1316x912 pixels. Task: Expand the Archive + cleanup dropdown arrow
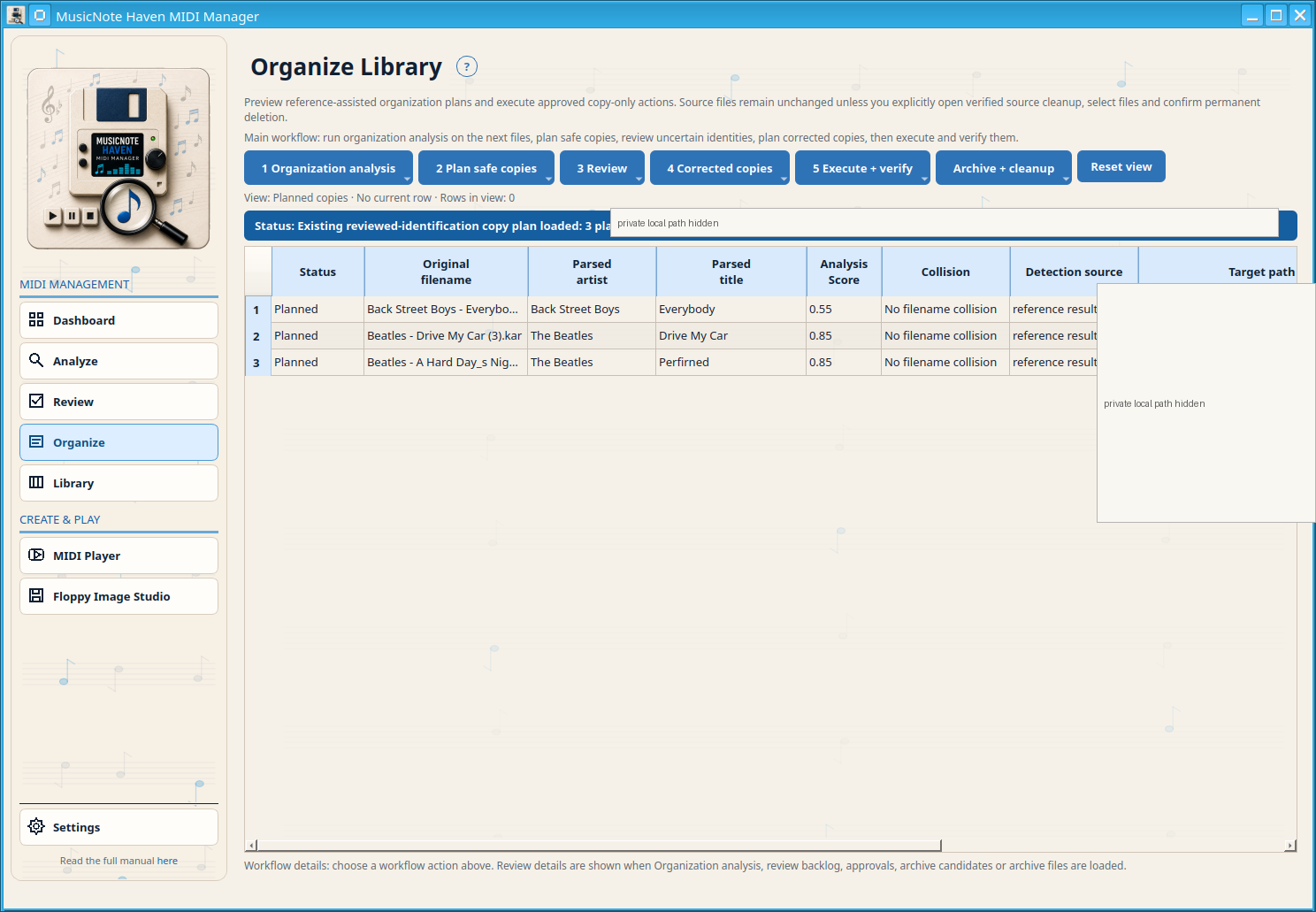click(1066, 178)
